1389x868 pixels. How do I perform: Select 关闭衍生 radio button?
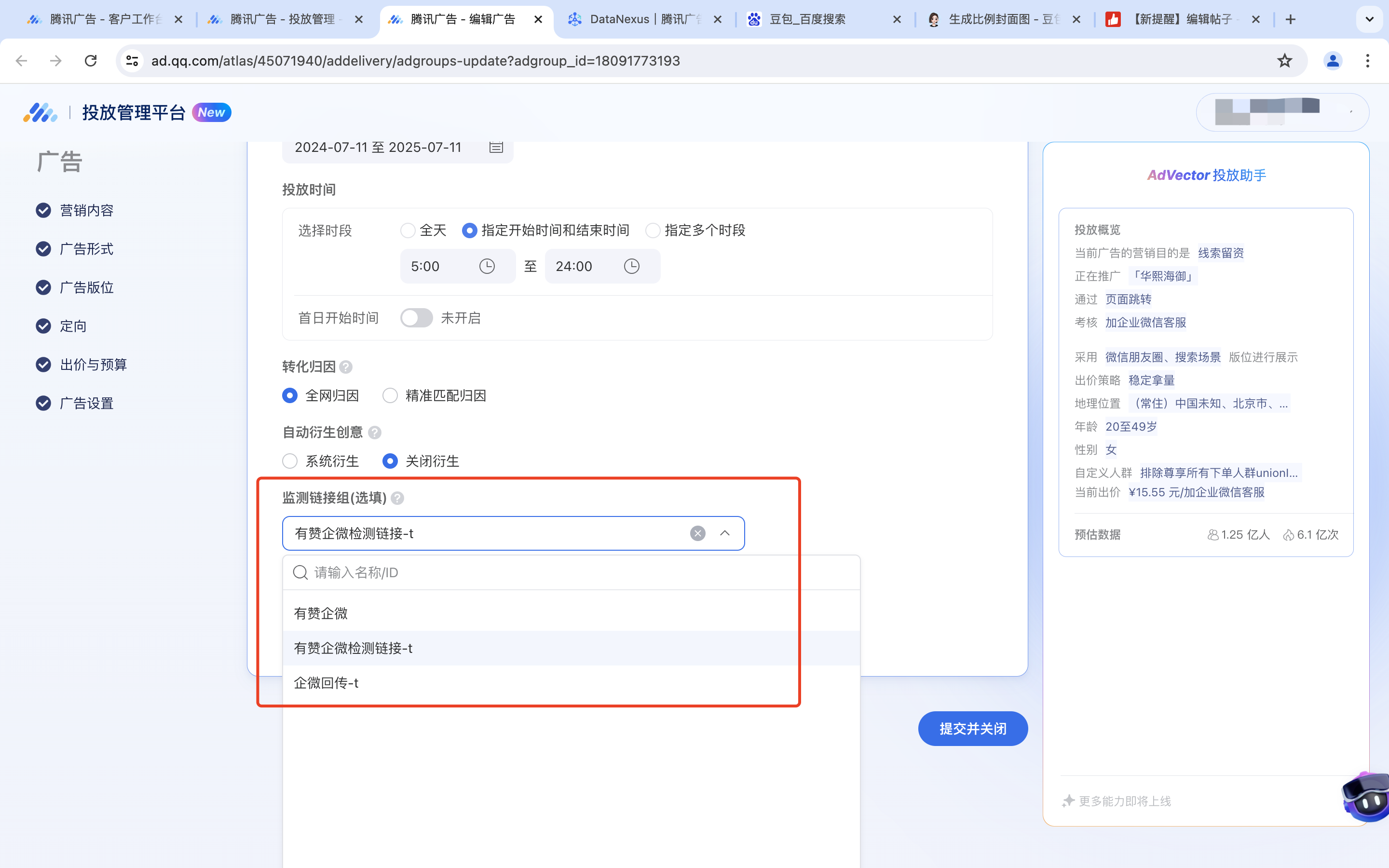tap(390, 461)
